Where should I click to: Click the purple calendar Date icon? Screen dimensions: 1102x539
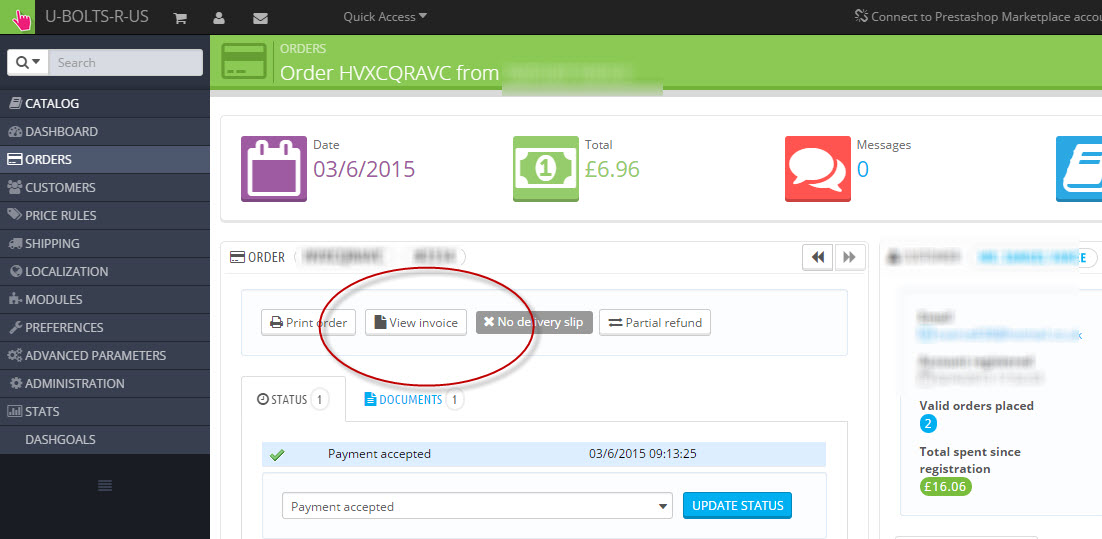click(274, 169)
